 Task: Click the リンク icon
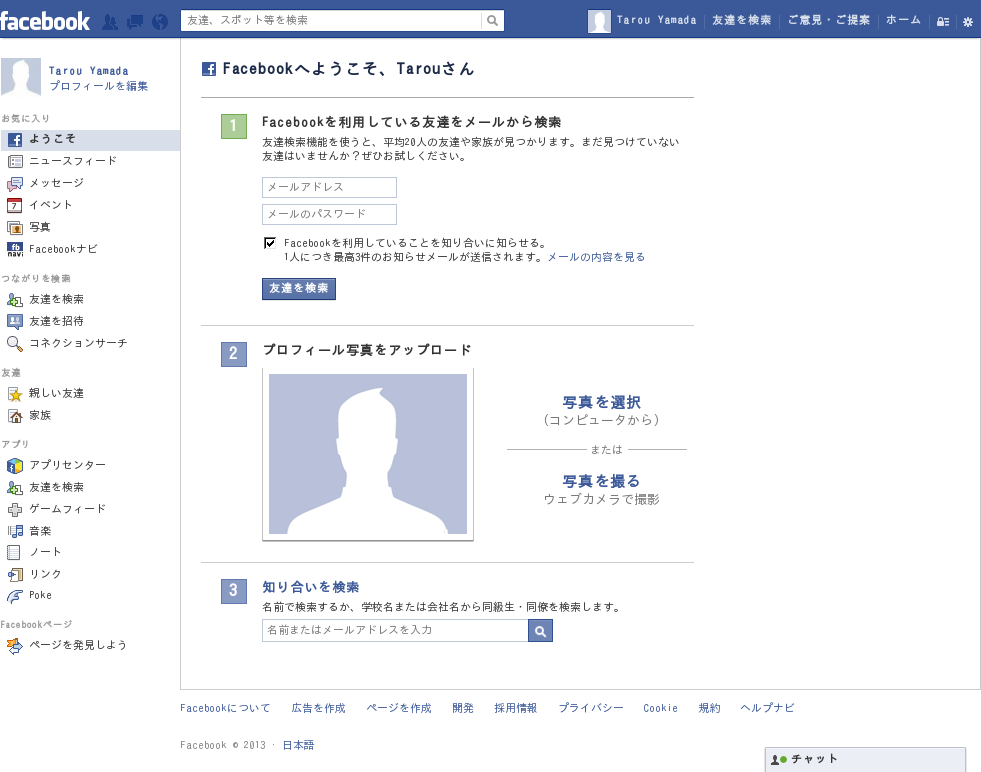[x=15, y=574]
